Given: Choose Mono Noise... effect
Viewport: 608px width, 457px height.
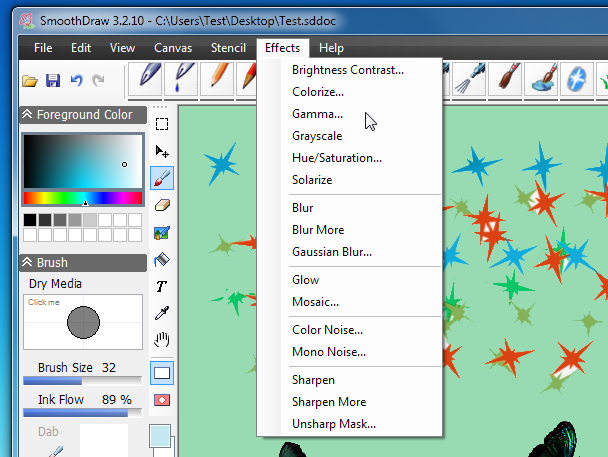Looking at the screenshot, I should click(x=329, y=352).
